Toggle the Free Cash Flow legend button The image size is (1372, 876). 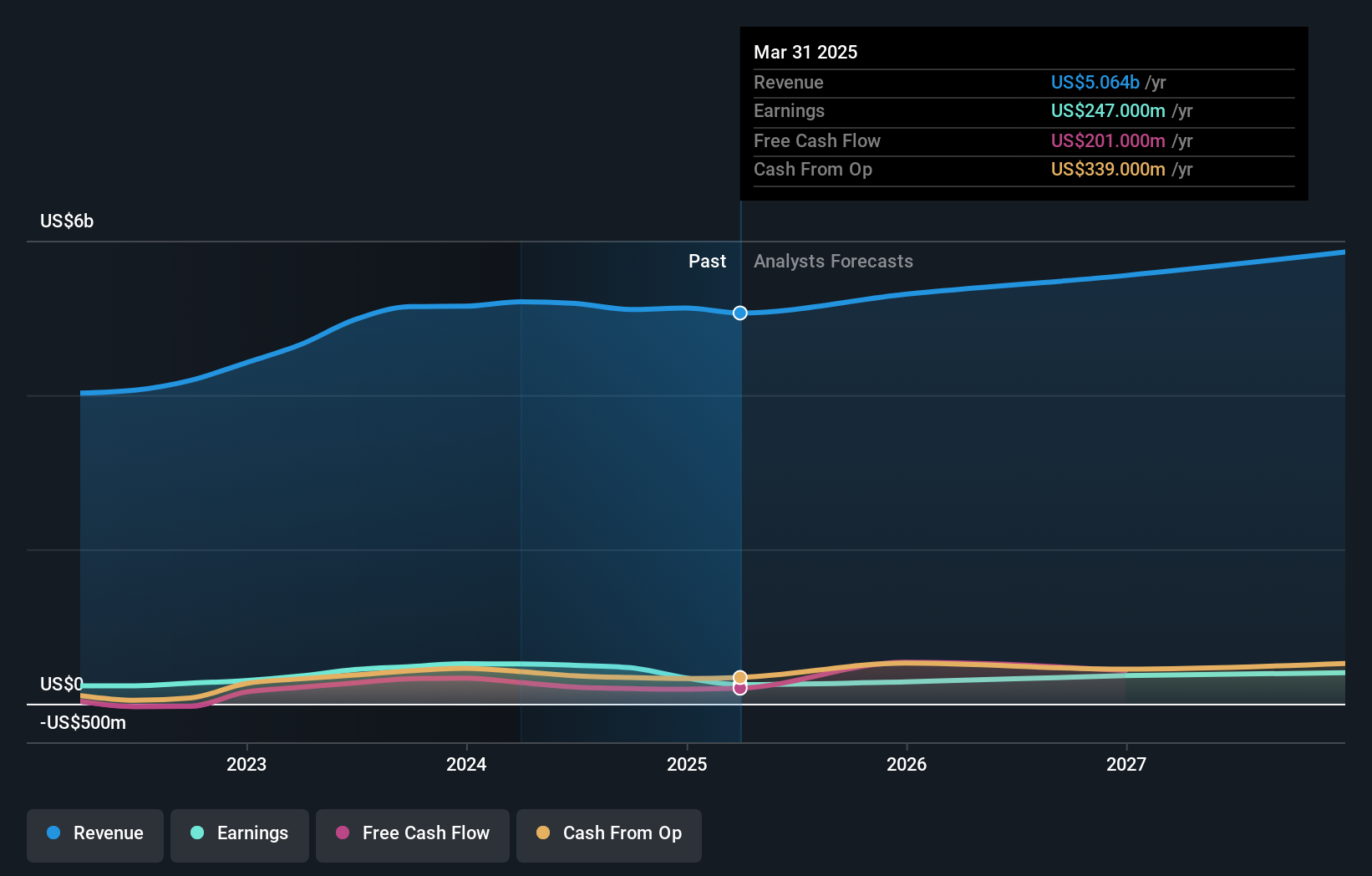[x=413, y=835]
